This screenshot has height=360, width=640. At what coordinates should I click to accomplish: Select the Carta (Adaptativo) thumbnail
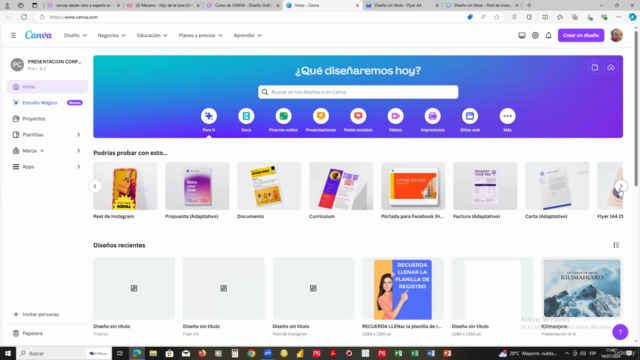coord(557,186)
